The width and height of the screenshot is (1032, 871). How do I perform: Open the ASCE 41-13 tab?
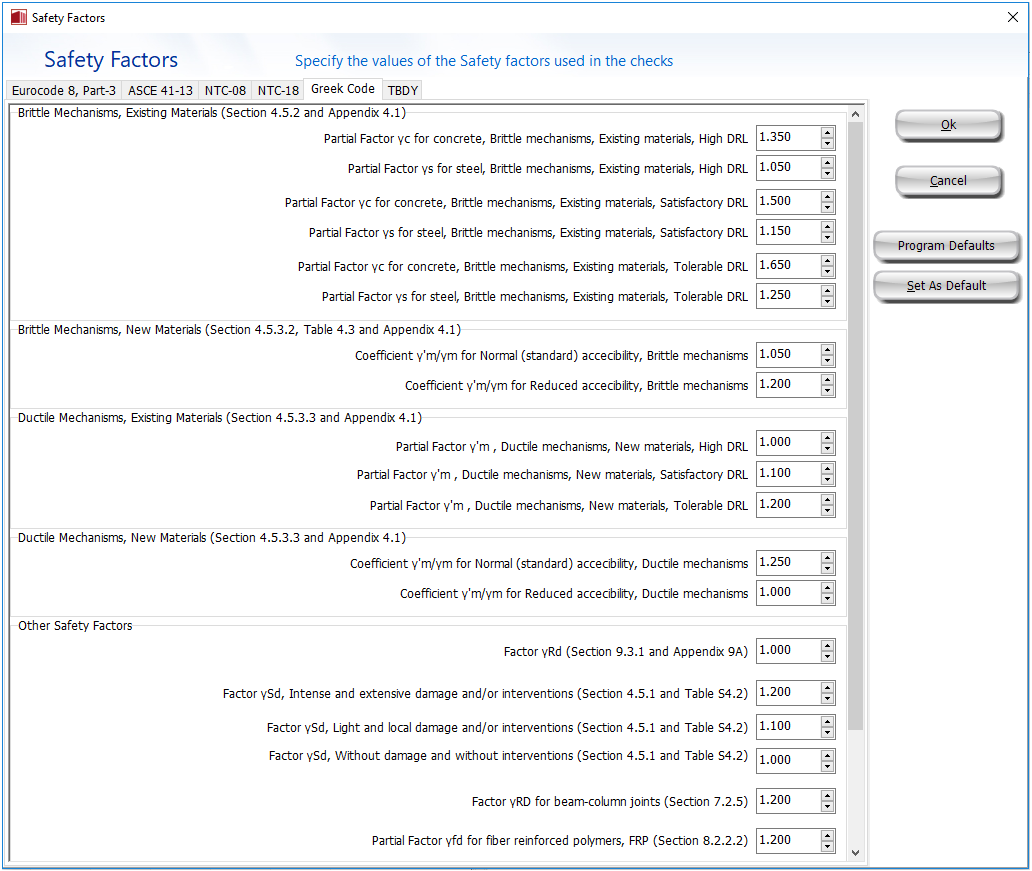[x=160, y=90]
